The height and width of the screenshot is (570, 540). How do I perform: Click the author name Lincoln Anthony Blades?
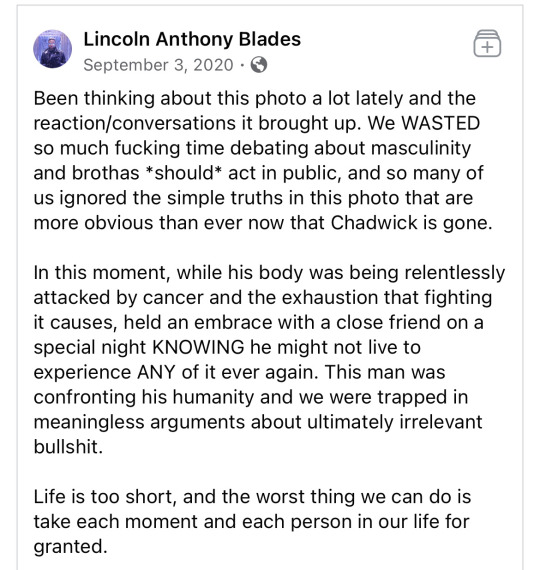(192, 39)
